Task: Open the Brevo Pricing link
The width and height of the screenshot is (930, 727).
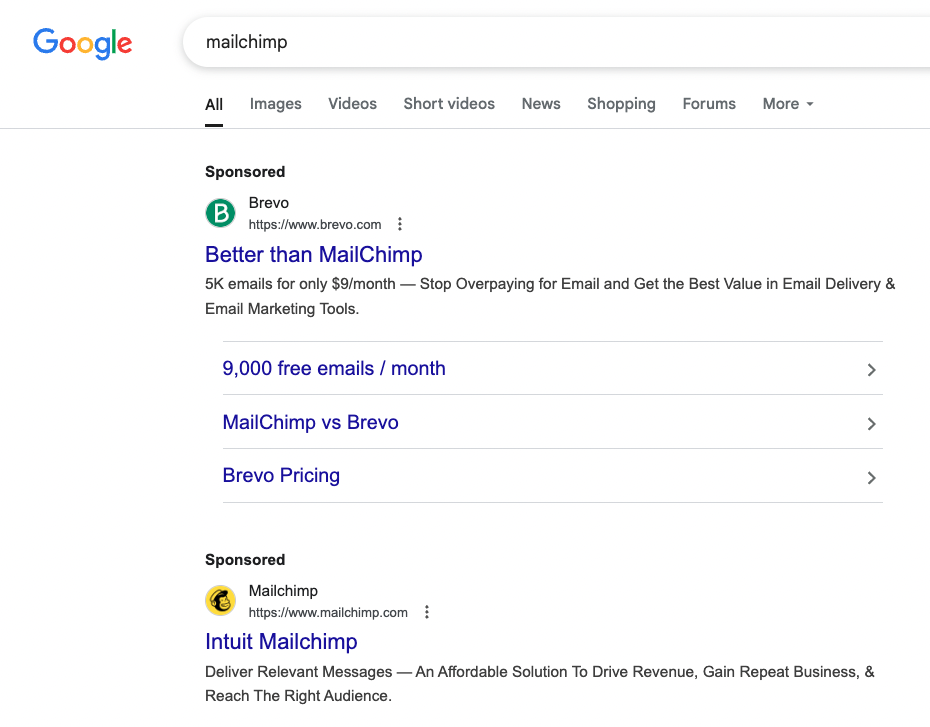Action: click(281, 476)
